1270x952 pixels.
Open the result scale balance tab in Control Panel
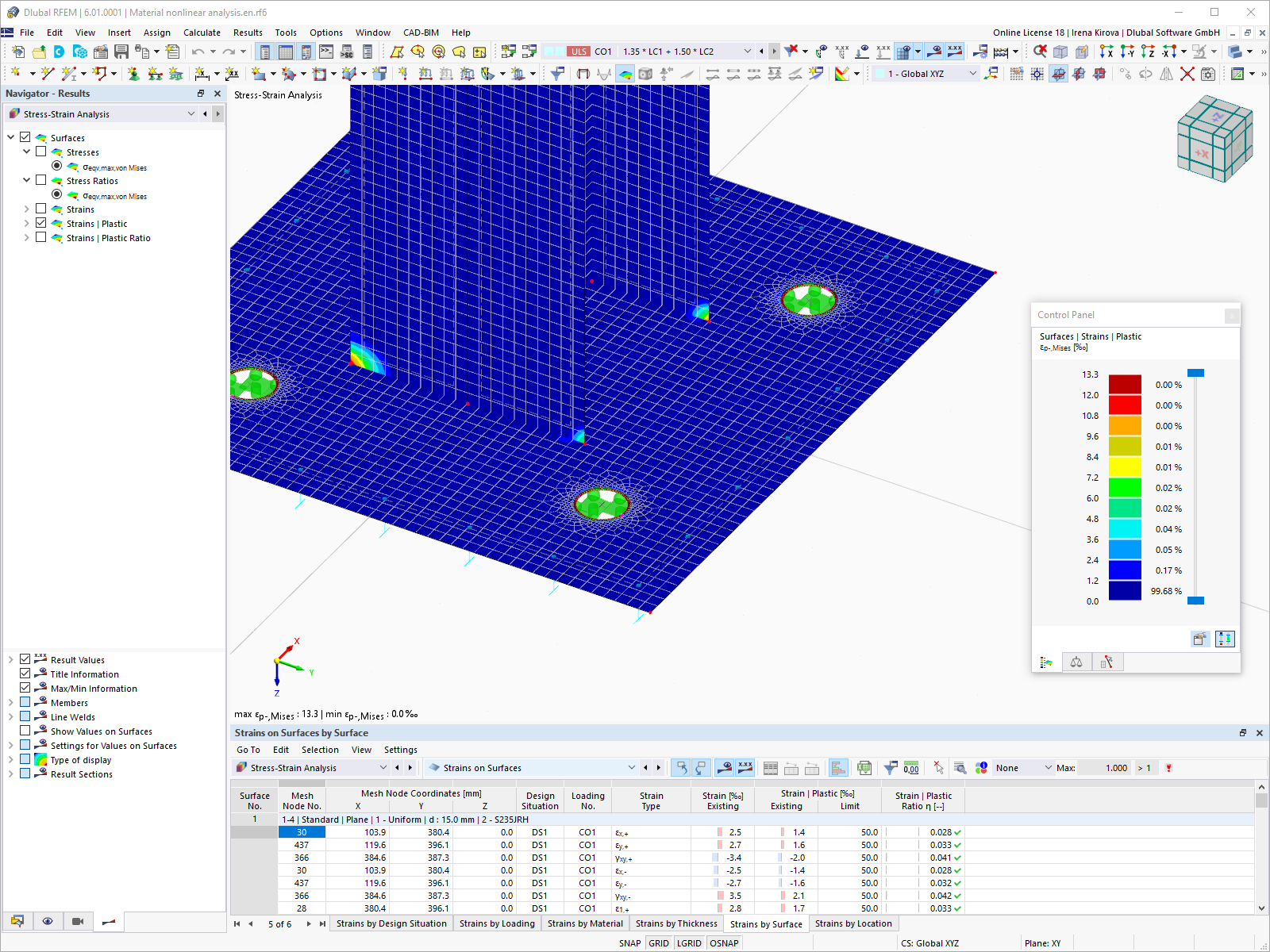(x=1076, y=662)
